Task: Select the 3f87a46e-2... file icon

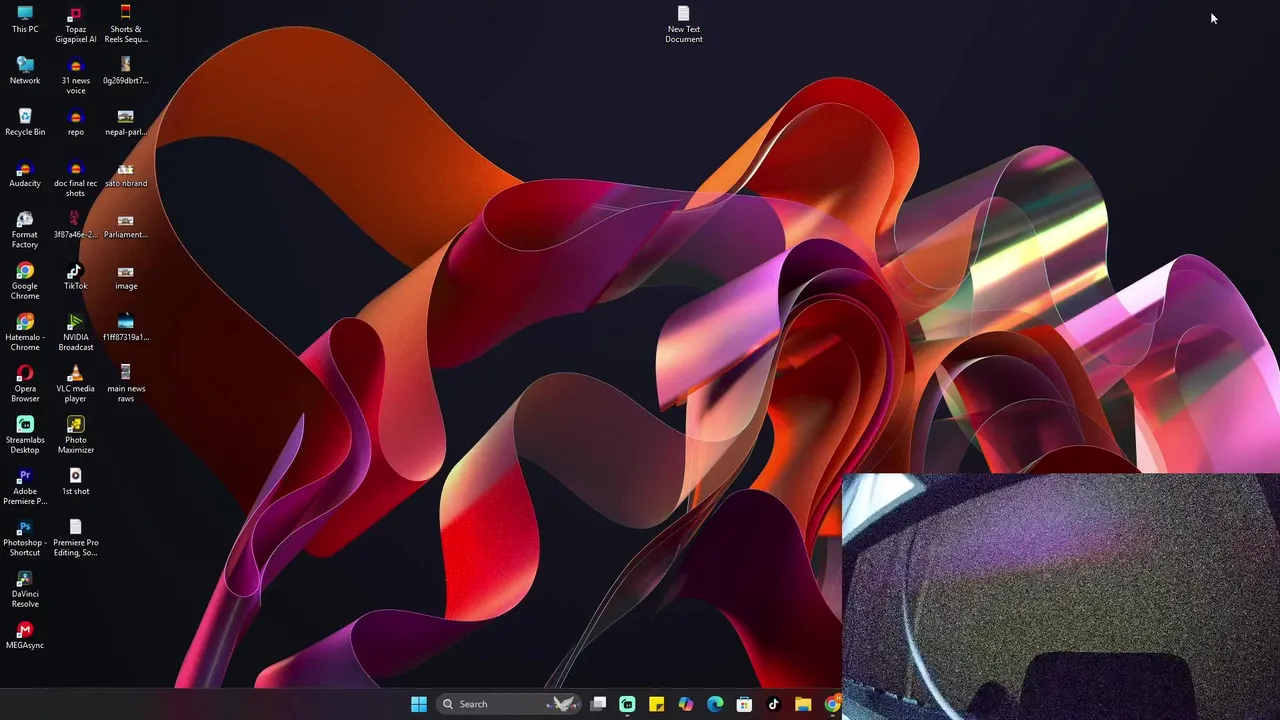Action: point(75,225)
